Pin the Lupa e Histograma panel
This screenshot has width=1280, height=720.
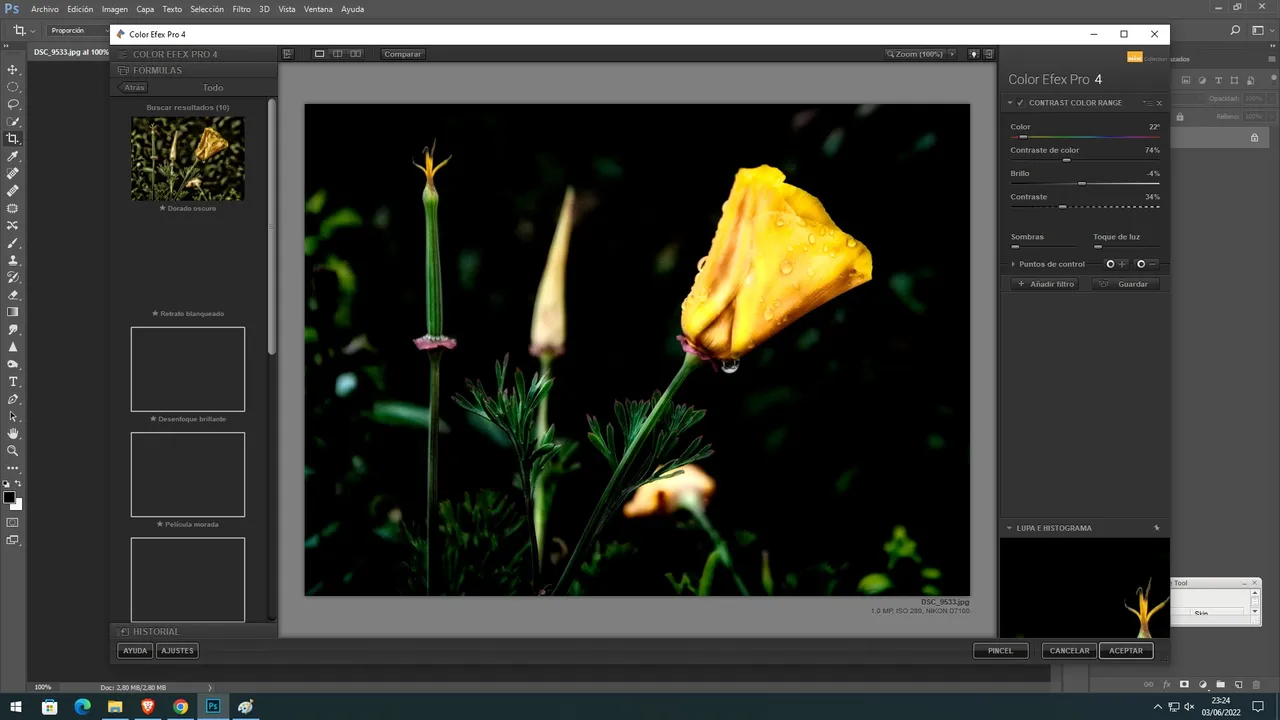(x=1157, y=528)
